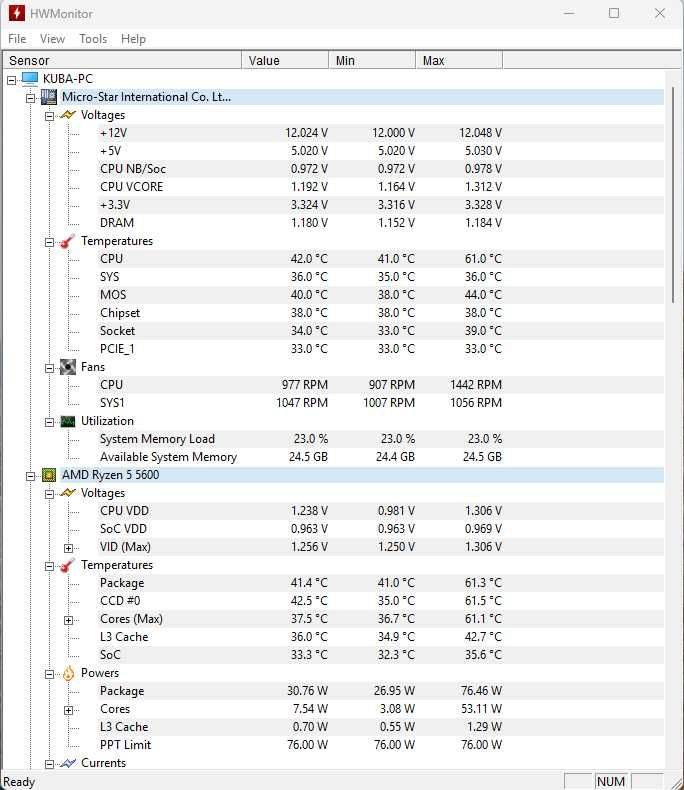
Task: Expand the VID (Max) entry
Action: (69, 548)
